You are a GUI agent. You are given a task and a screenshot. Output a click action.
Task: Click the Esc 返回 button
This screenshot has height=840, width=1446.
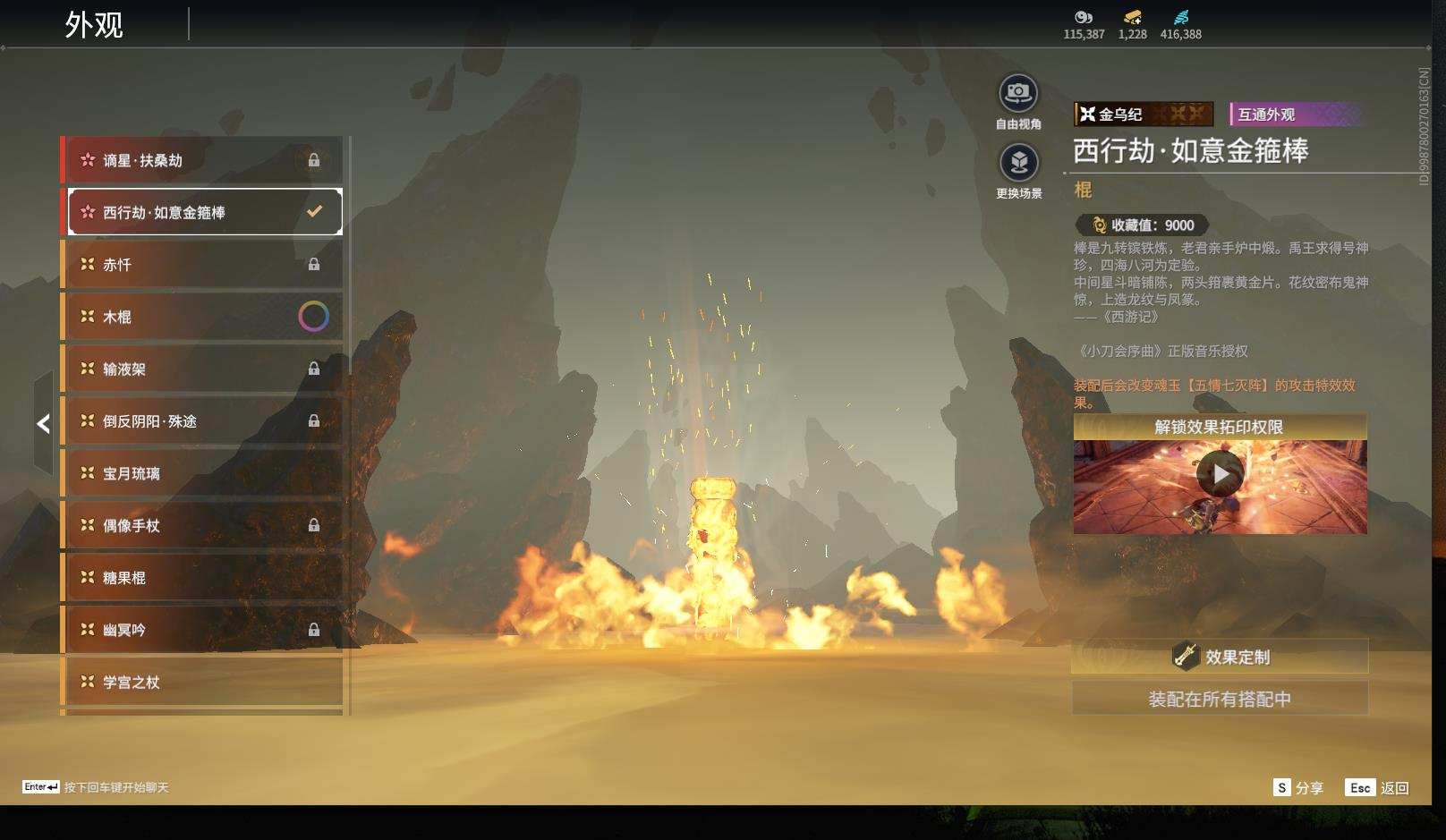1376,787
